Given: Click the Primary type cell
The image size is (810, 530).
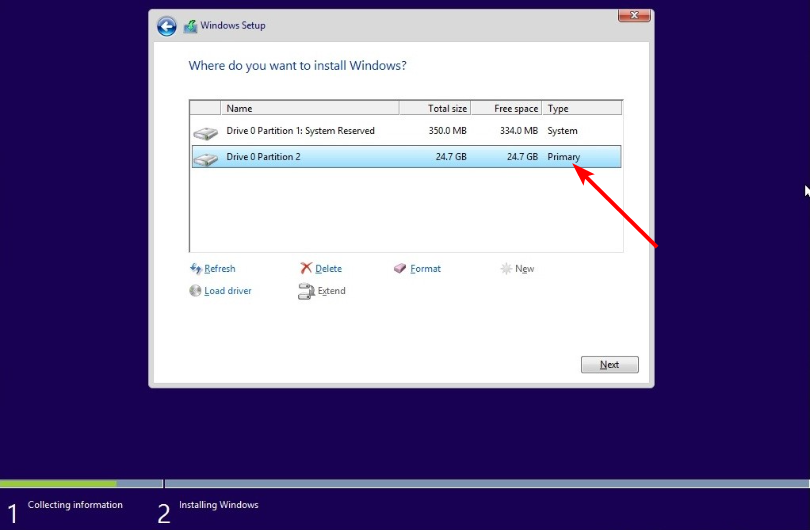Looking at the screenshot, I should coord(564,157).
